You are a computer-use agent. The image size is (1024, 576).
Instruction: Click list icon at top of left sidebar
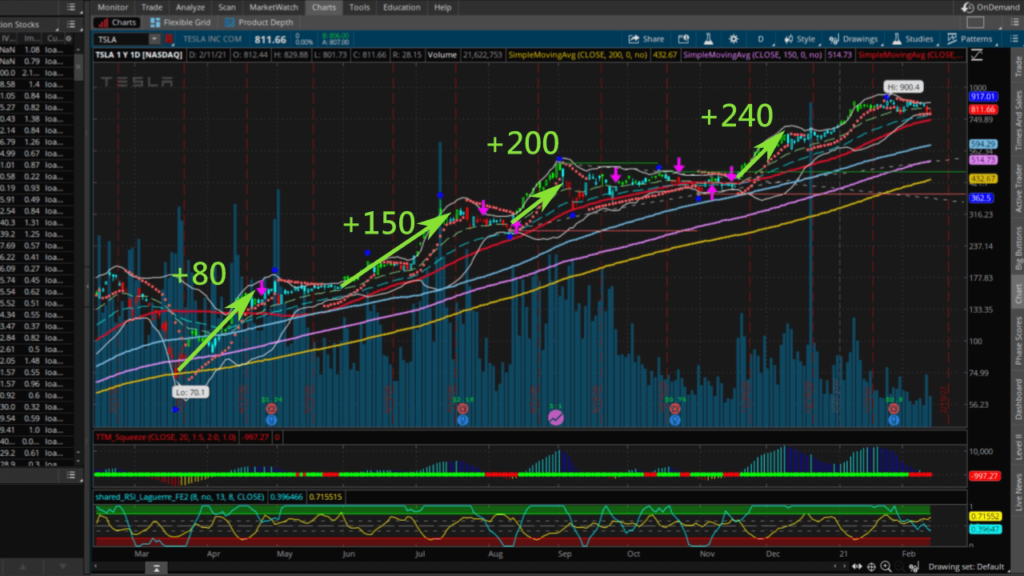[x=71, y=7]
